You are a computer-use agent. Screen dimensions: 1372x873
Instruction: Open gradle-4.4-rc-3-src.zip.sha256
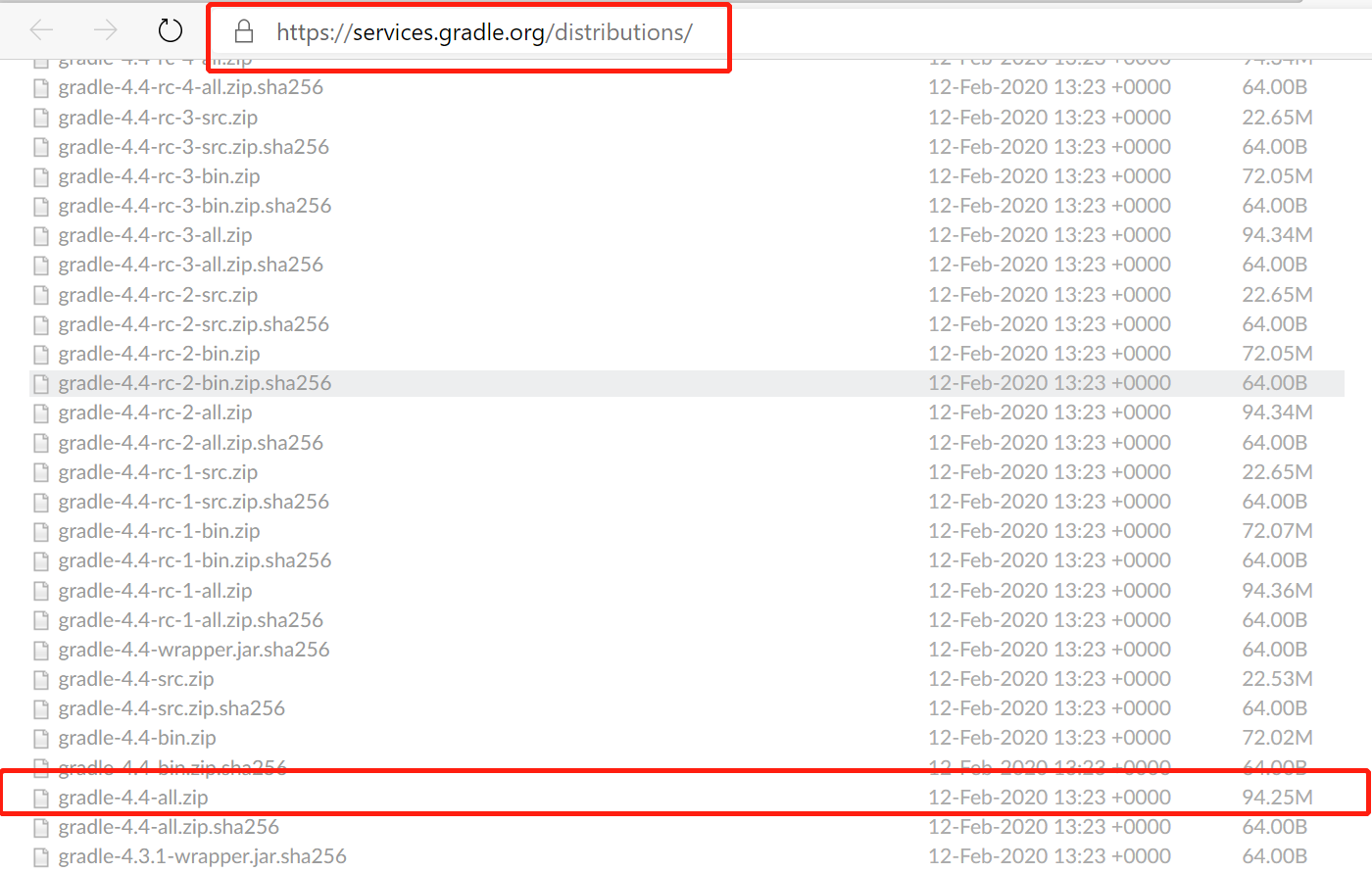pyautogui.click(x=193, y=147)
